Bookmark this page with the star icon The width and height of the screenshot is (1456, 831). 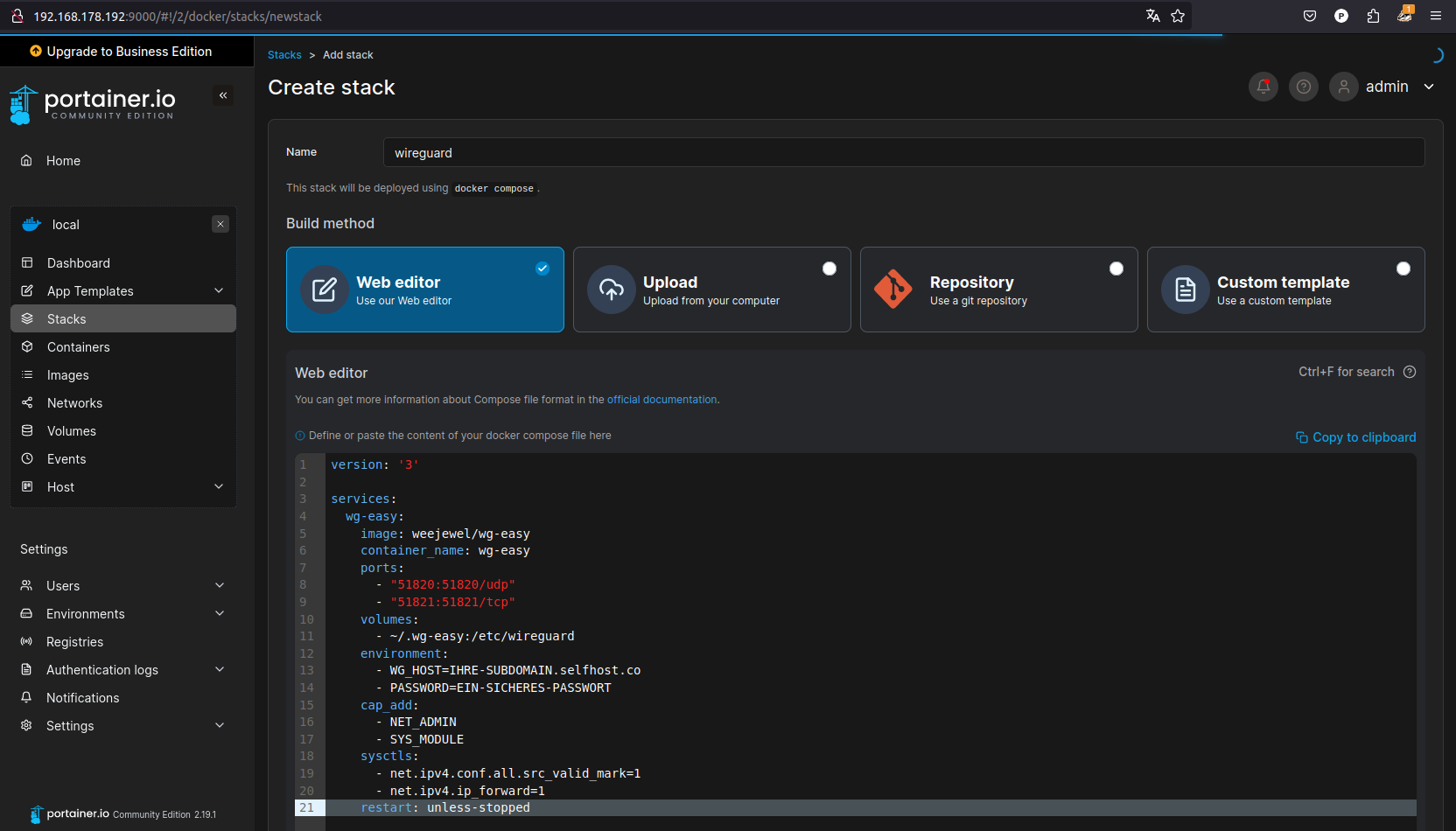pos(1178,16)
